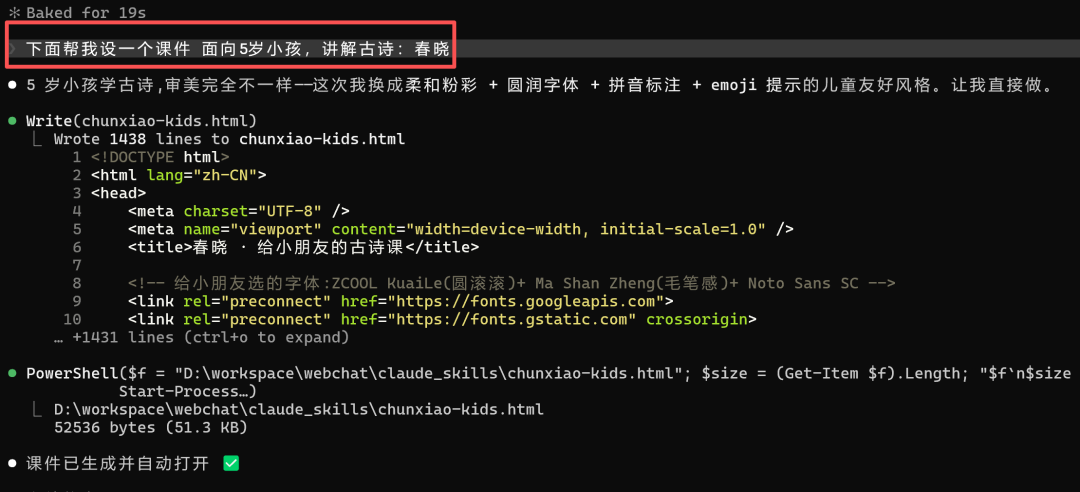Click line number 1 in code preview
This screenshot has width=1080, height=492.
tap(76, 157)
